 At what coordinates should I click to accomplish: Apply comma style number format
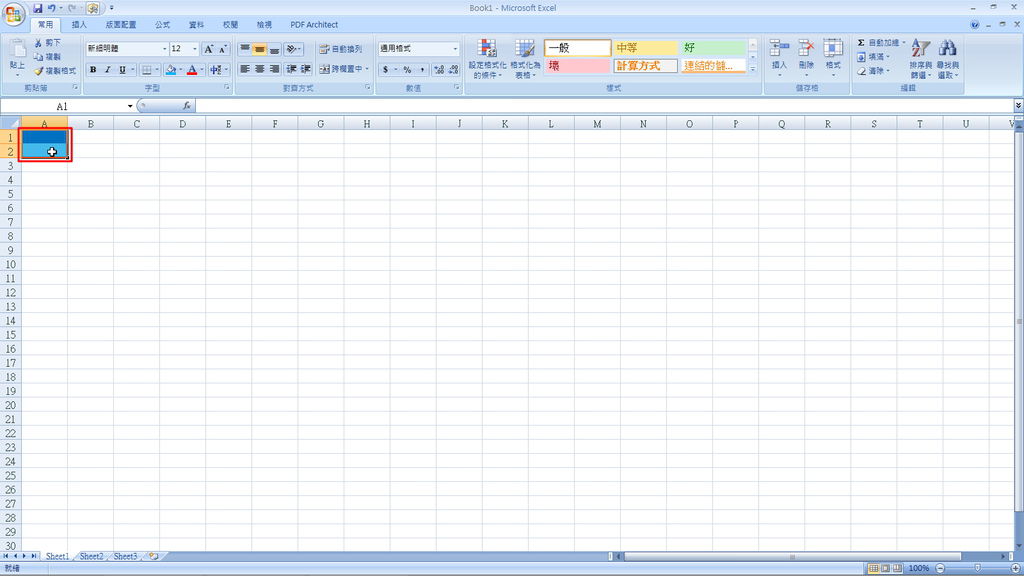tap(422, 70)
